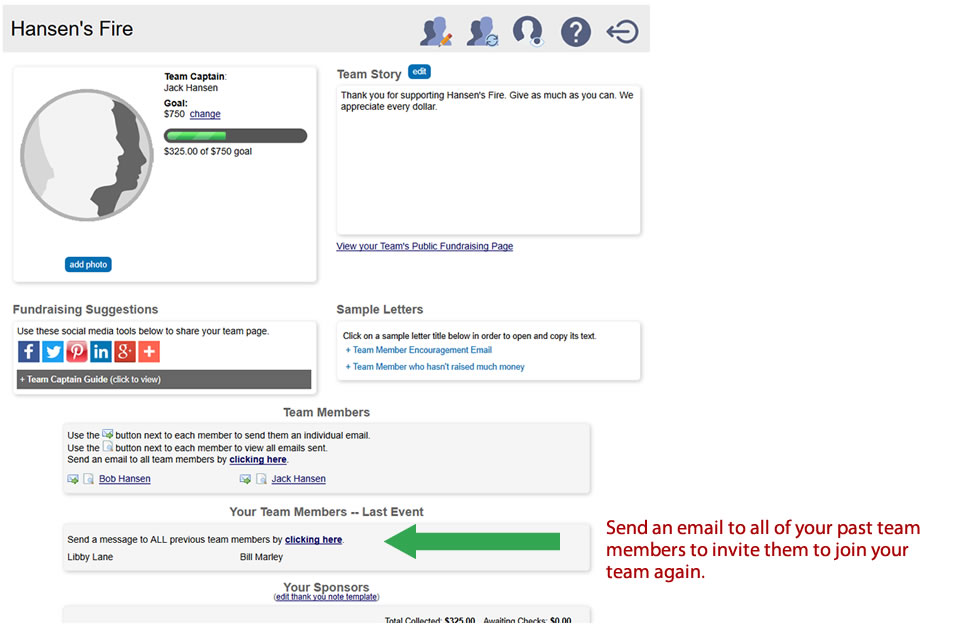This screenshot has height=624, width=970.
Task: Expand Team Member Encouragement Email sample letter
Action: (422, 350)
